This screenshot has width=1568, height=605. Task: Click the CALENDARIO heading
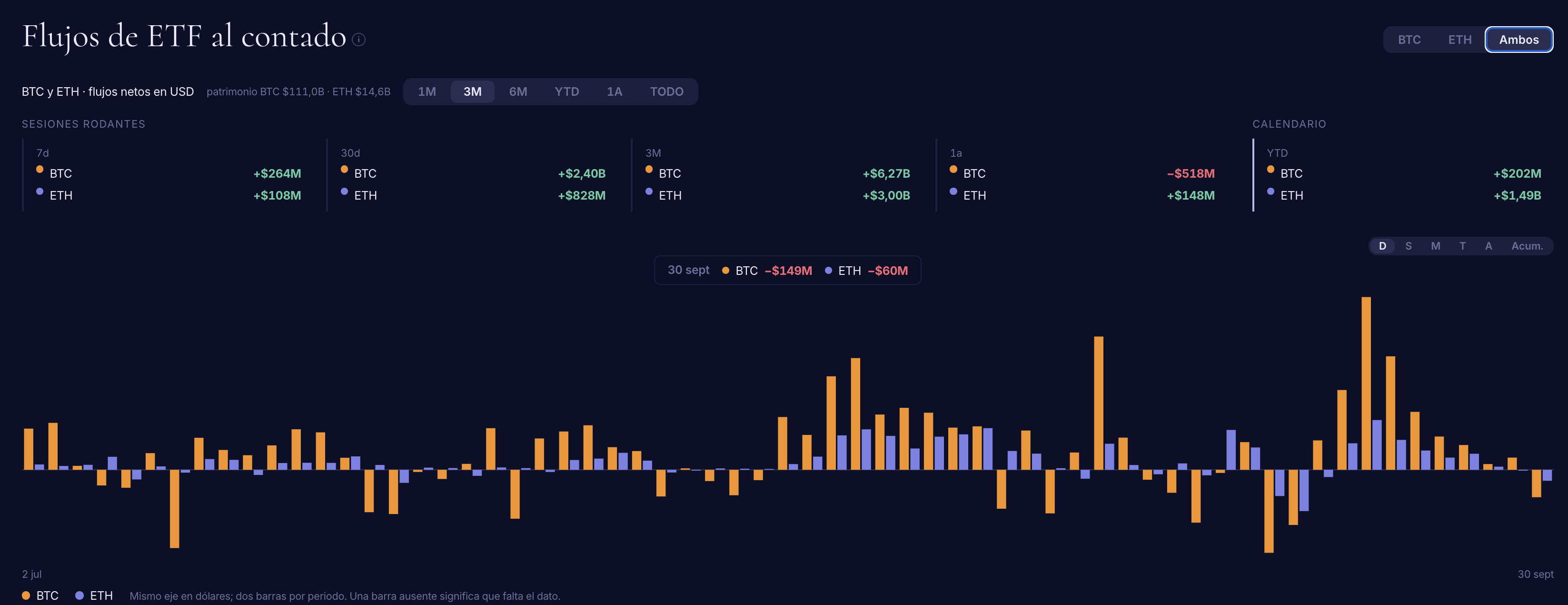point(1289,124)
